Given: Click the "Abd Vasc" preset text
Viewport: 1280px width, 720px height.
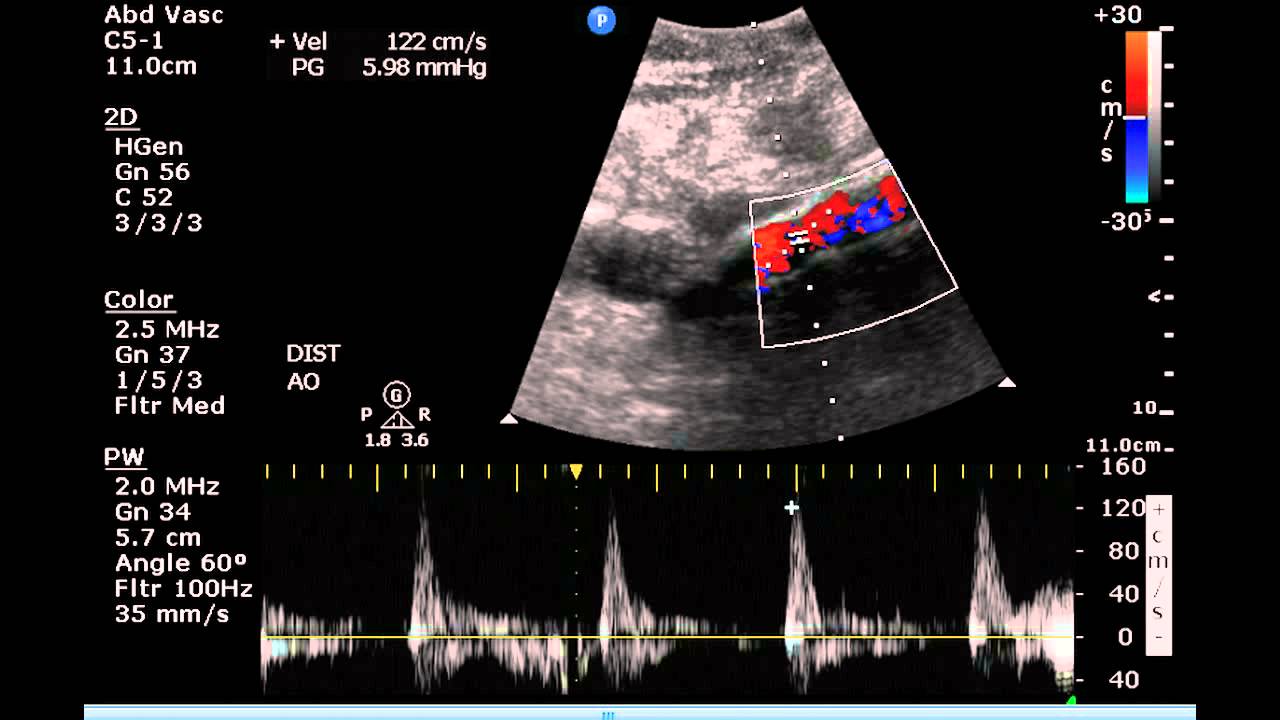Looking at the screenshot, I should tap(164, 15).
